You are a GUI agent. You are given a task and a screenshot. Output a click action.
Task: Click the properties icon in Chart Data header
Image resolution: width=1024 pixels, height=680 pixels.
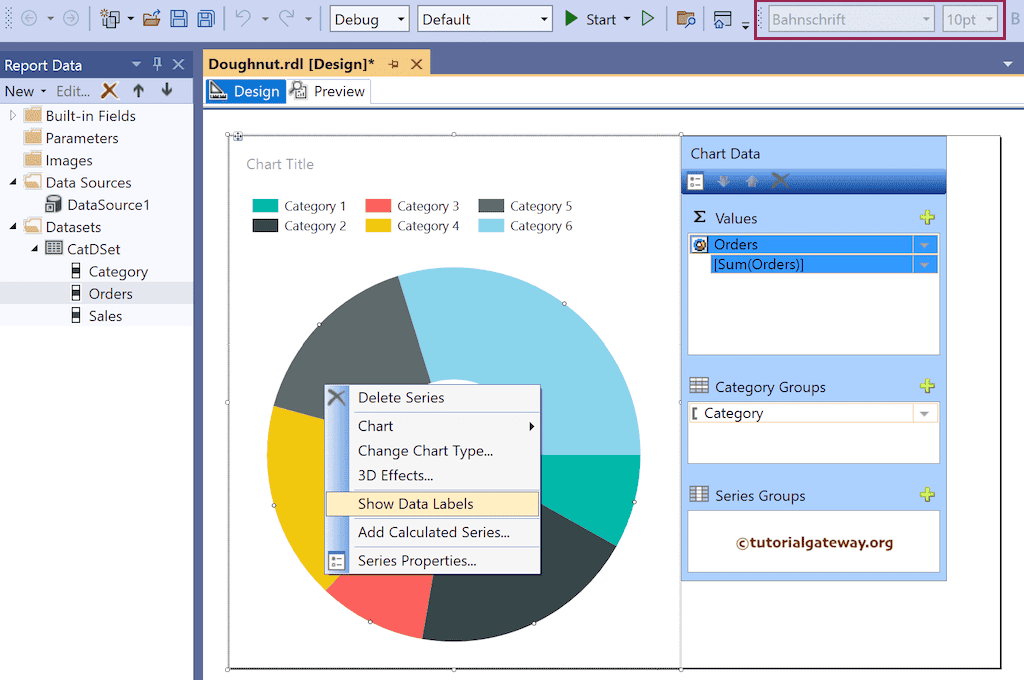coord(697,181)
